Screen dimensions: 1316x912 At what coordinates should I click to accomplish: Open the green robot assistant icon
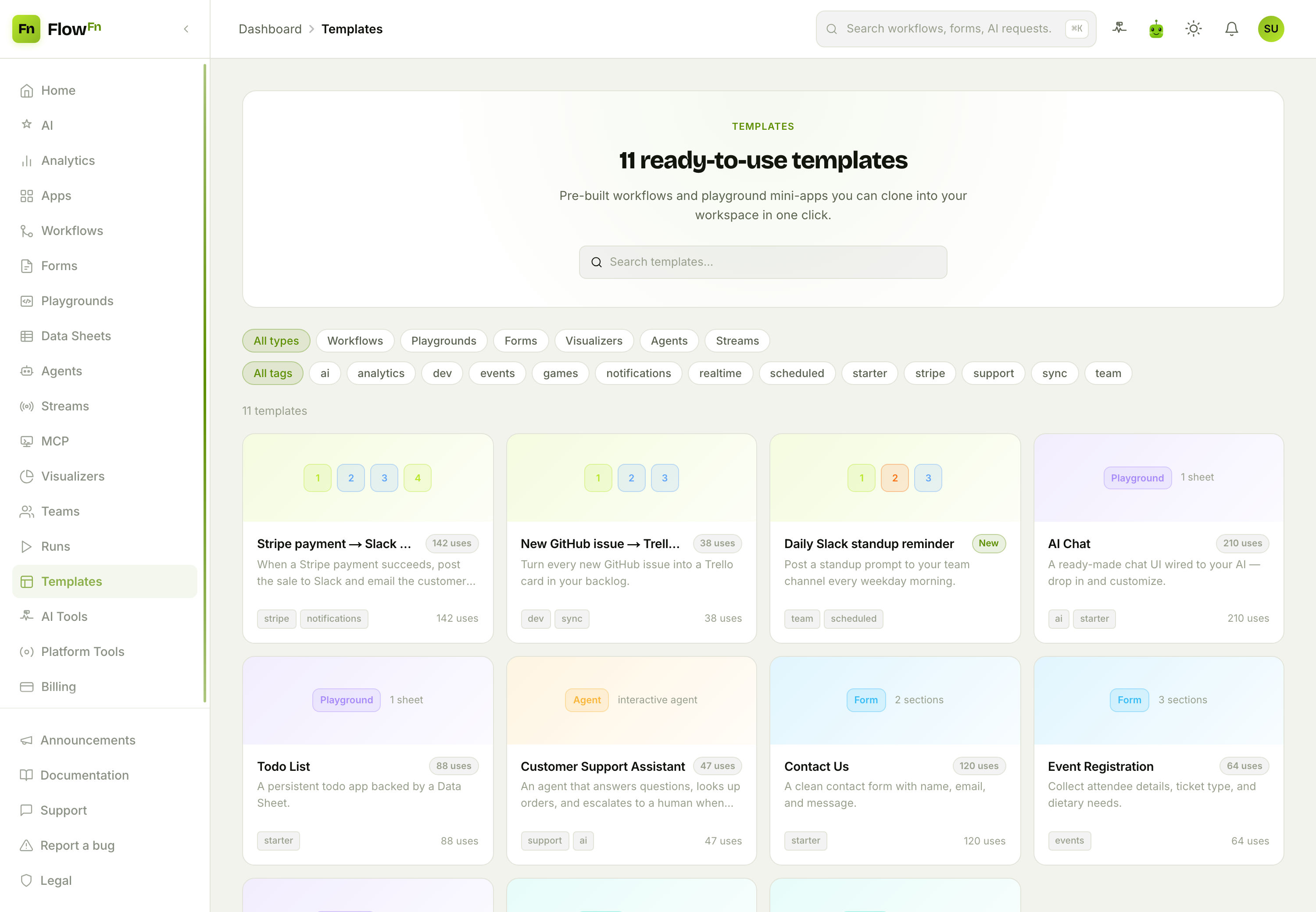coord(1156,28)
